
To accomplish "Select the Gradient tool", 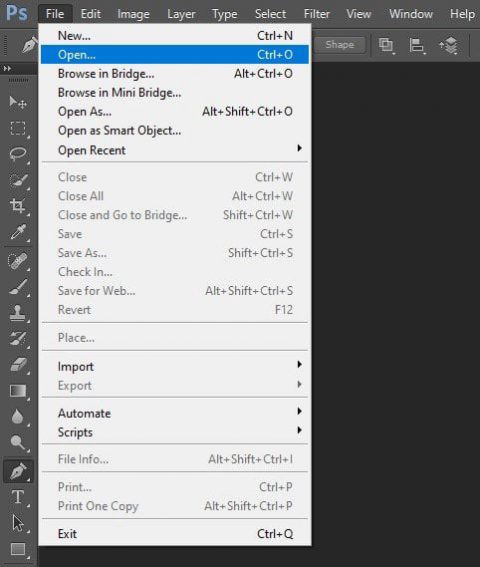I will pos(18,391).
